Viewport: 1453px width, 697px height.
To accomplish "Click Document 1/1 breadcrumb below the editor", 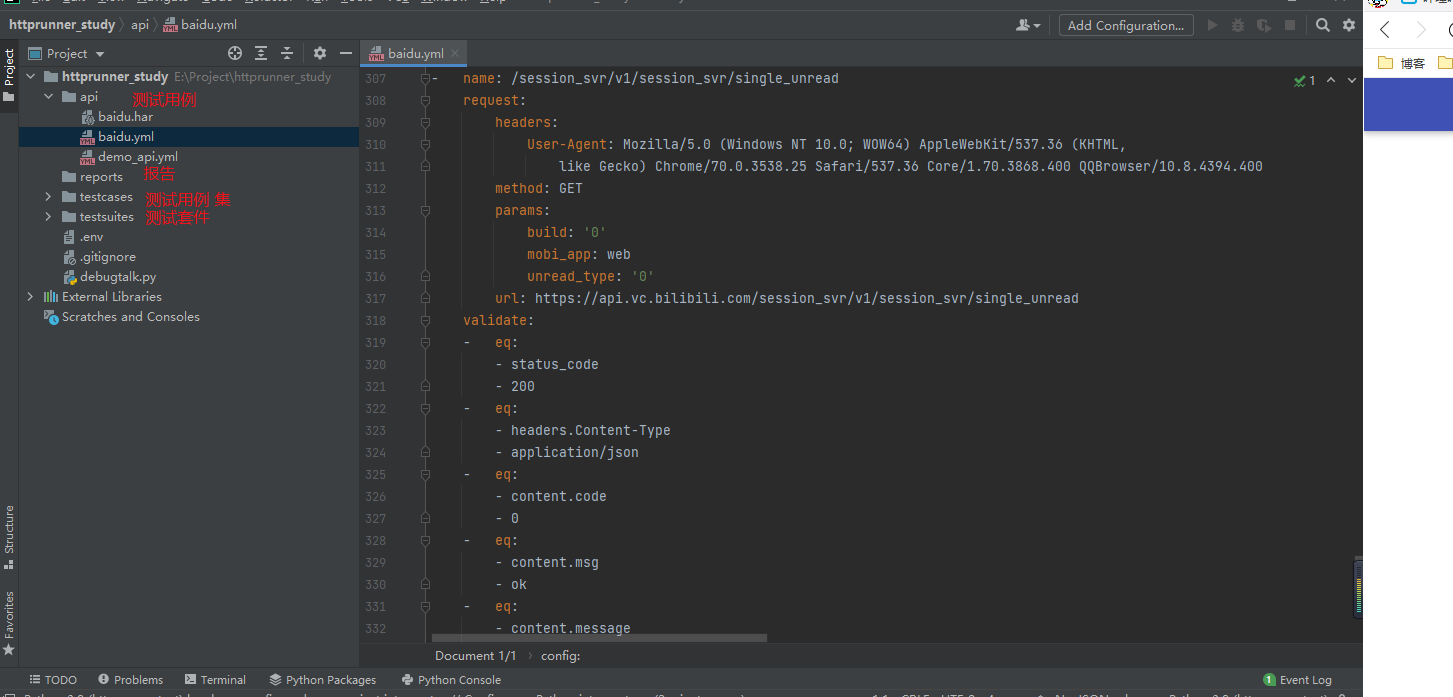I will tap(476, 656).
